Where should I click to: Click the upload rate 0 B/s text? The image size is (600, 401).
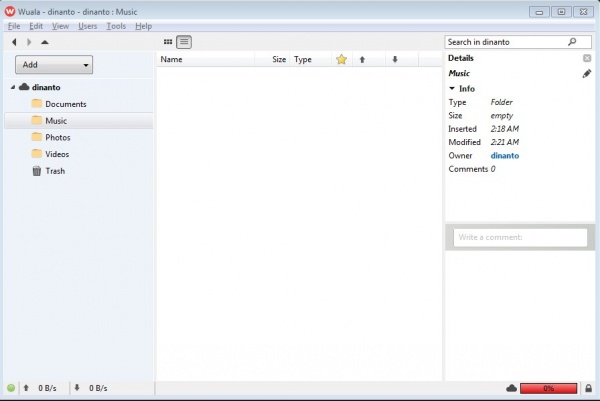click(47, 388)
